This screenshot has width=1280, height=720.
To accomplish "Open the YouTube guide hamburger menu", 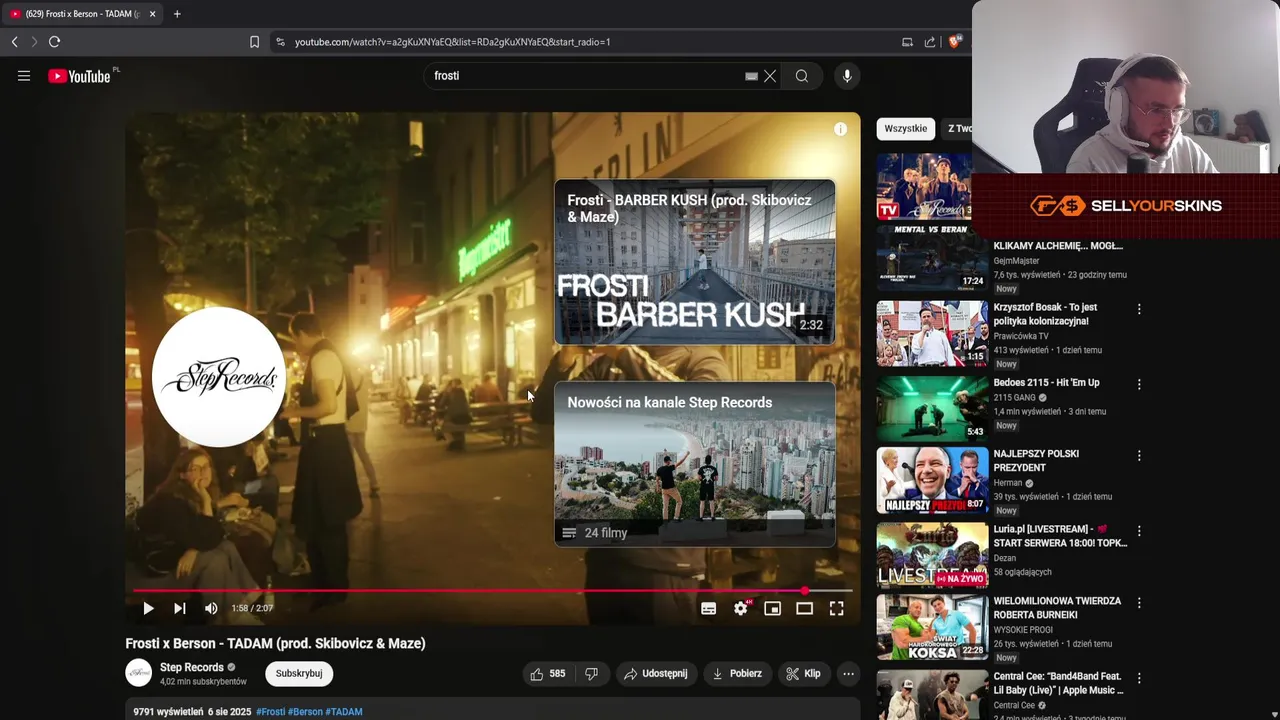I will click(24, 76).
